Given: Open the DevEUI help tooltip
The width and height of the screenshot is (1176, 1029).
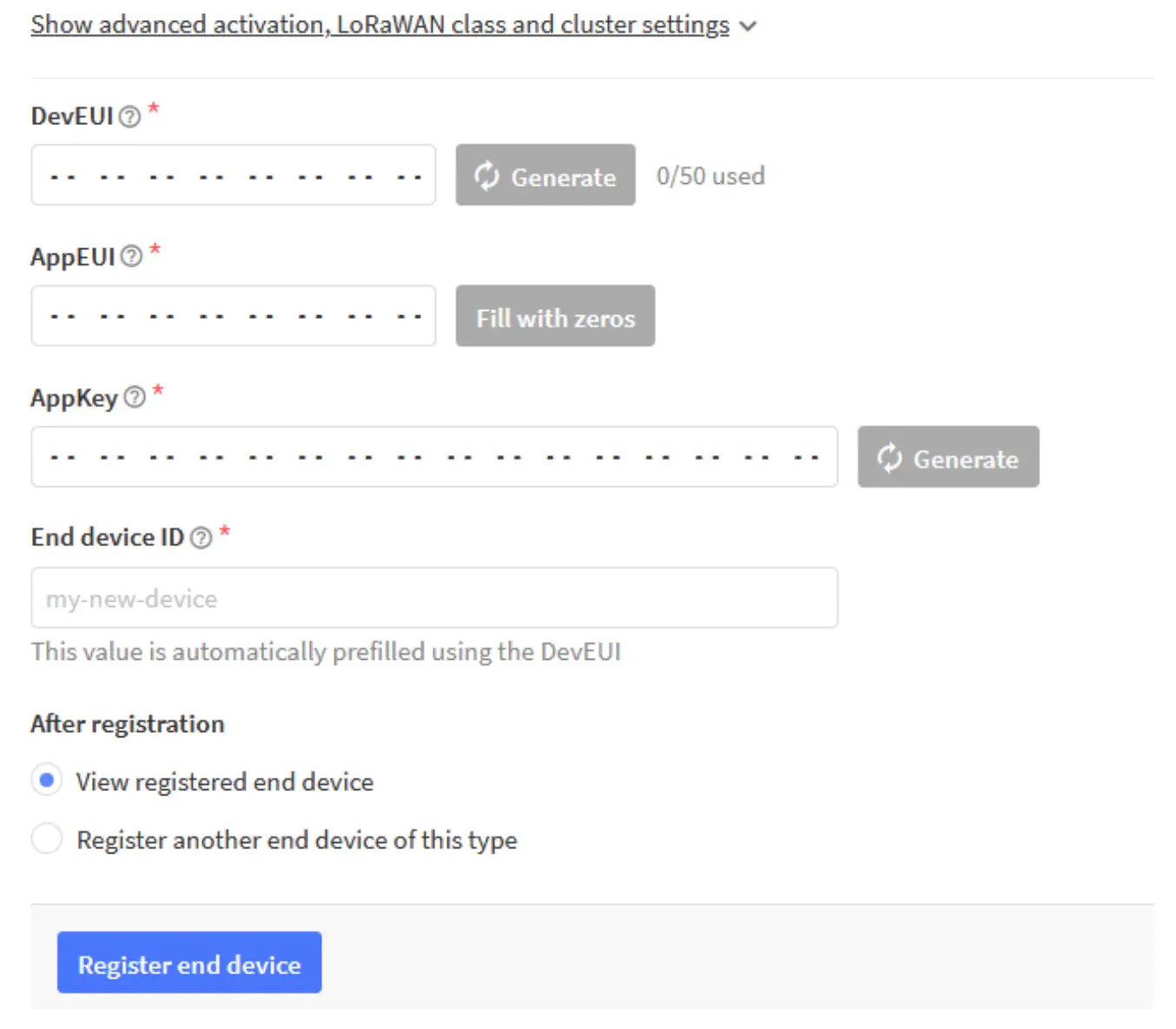Looking at the screenshot, I should (x=129, y=114).
